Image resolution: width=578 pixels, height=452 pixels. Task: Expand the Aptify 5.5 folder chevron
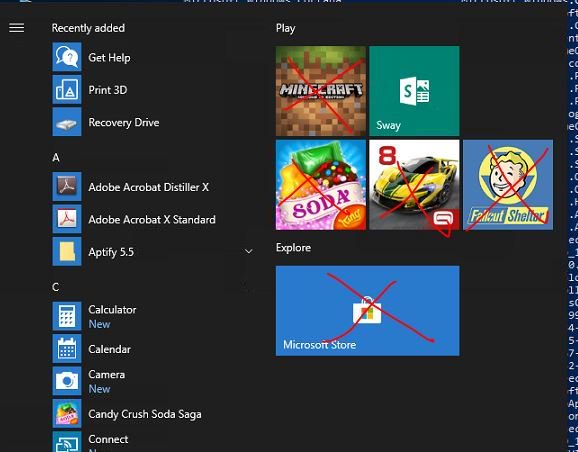pos(249,252)
